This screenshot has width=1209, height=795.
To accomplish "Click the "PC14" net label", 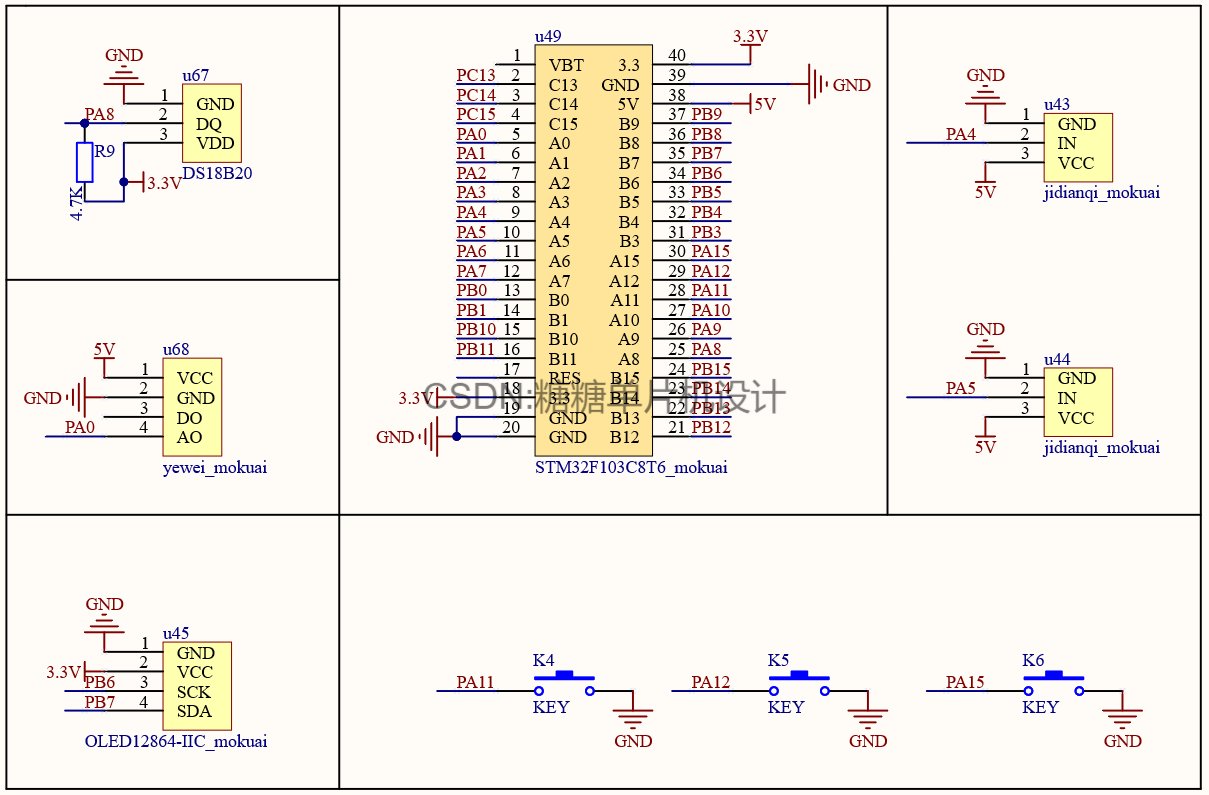I will pyautogui.click(x=476, y=95).
